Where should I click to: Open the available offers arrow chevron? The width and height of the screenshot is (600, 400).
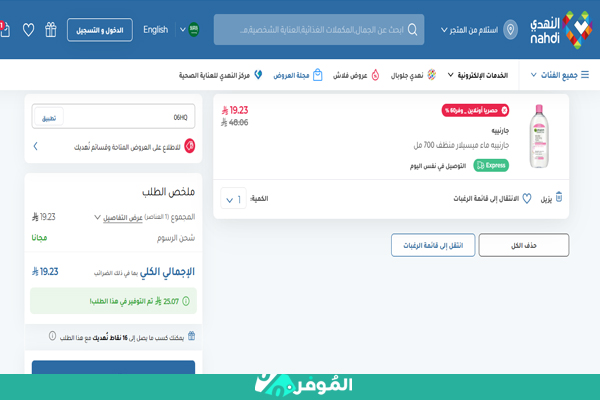click(35, 146)
